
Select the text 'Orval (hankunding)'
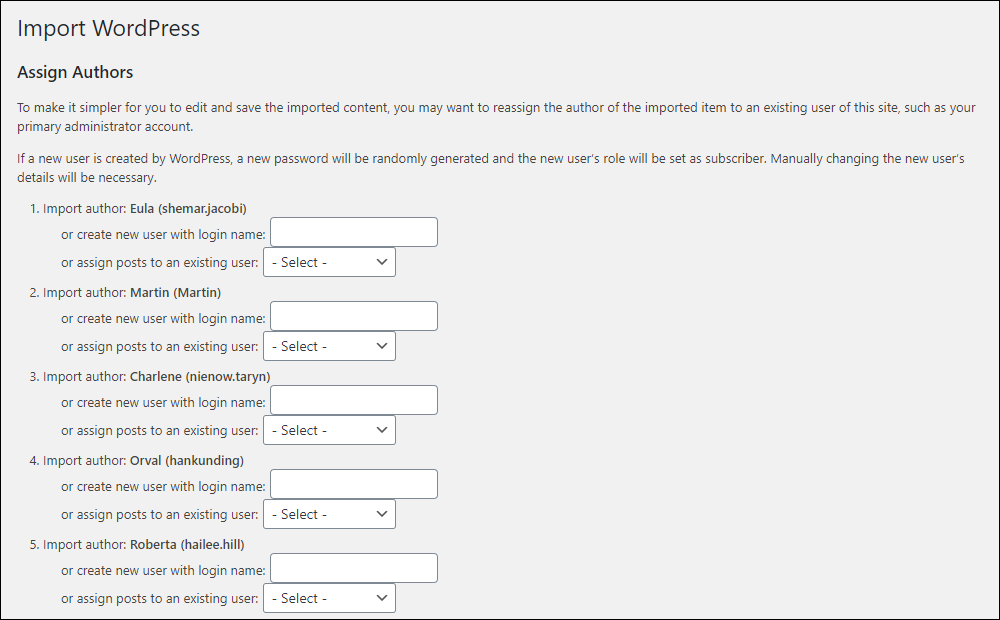coord(187,461)
